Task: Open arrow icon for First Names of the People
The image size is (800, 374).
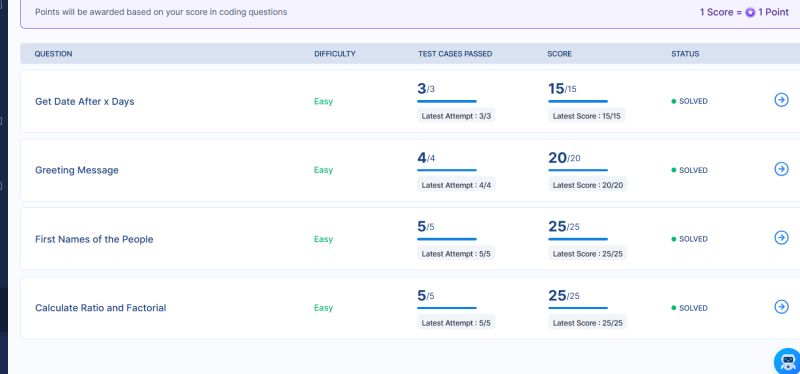Action: click(x=781, y=238)
